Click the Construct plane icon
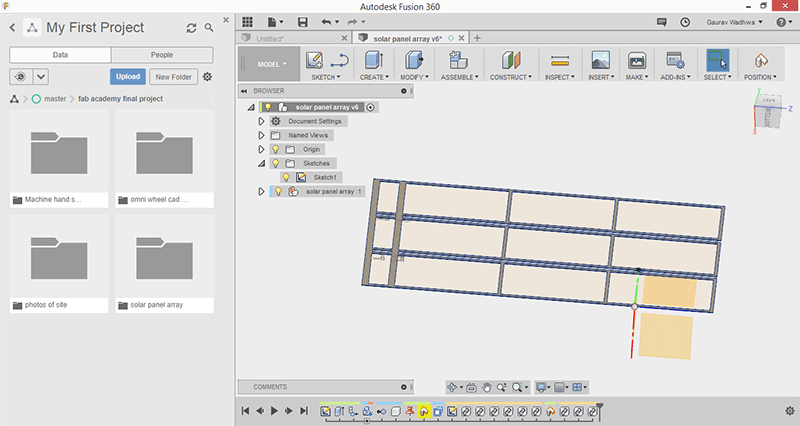The height and width of the screenshot is (426, 800). tap(510, 60)
